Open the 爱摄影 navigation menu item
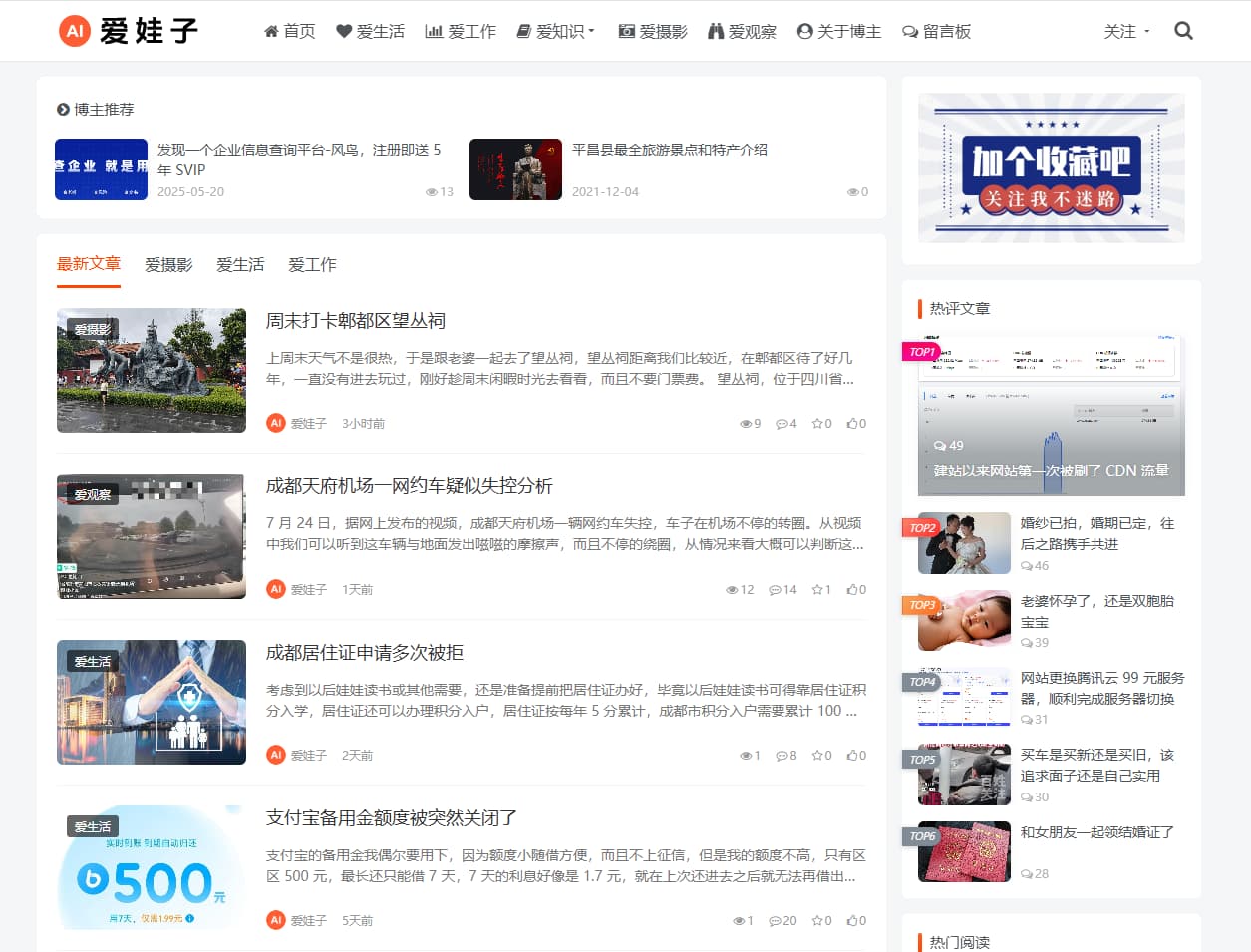Screen dimensions: 1251x952 [x=653, y=32]
